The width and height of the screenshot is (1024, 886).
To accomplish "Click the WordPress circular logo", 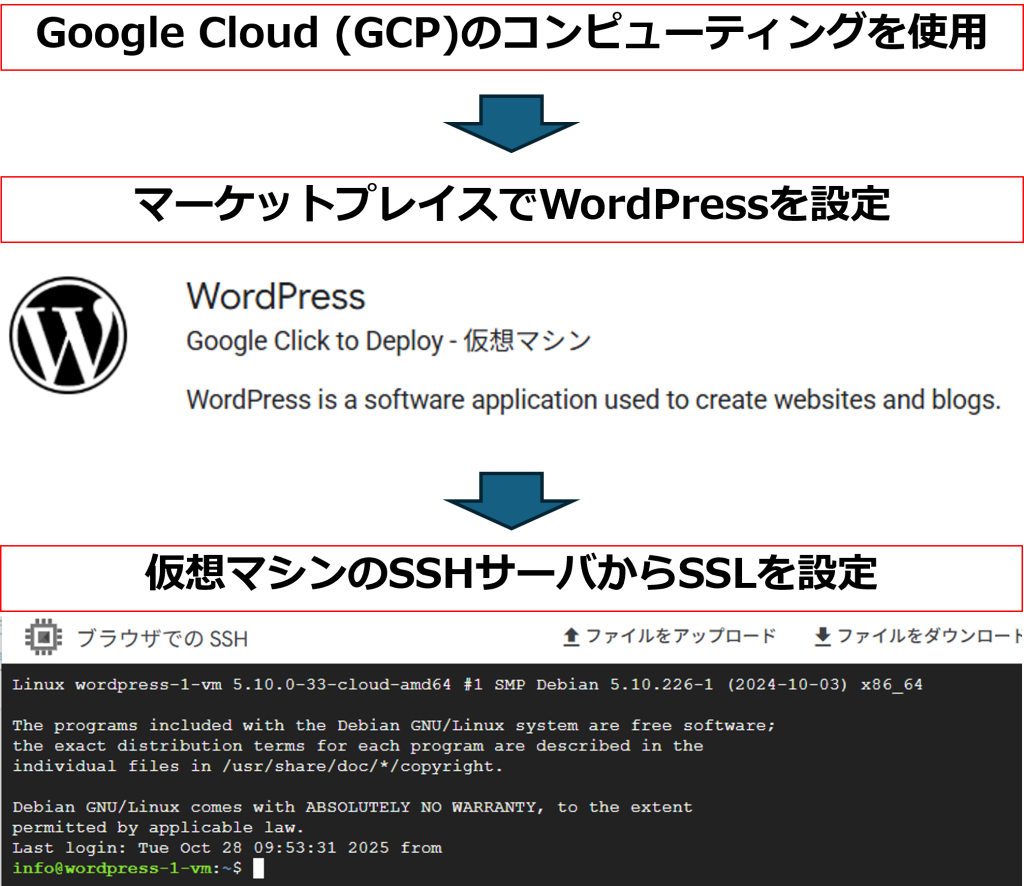I will click(68, 335).
